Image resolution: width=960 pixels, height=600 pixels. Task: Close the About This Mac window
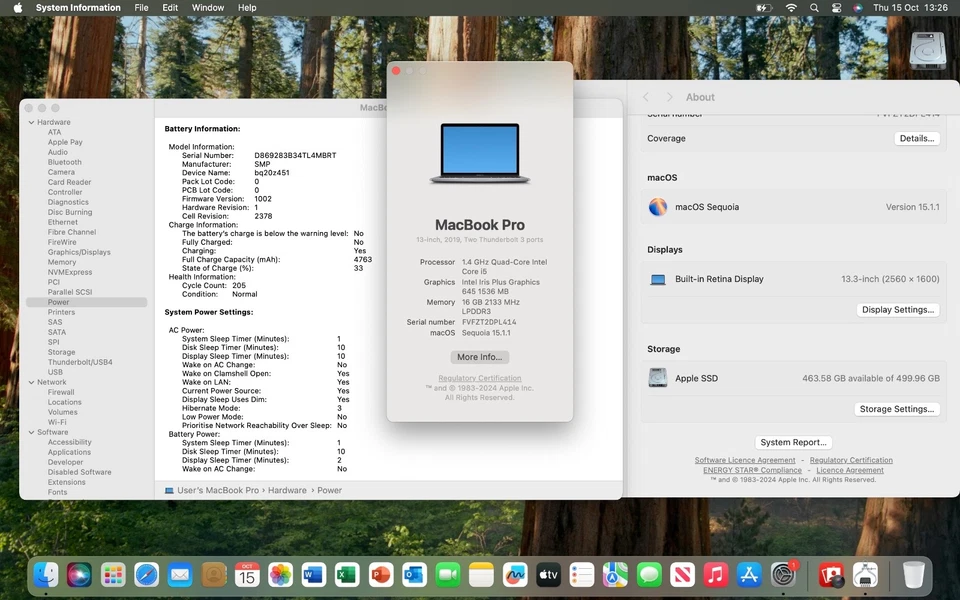point(396,71)
